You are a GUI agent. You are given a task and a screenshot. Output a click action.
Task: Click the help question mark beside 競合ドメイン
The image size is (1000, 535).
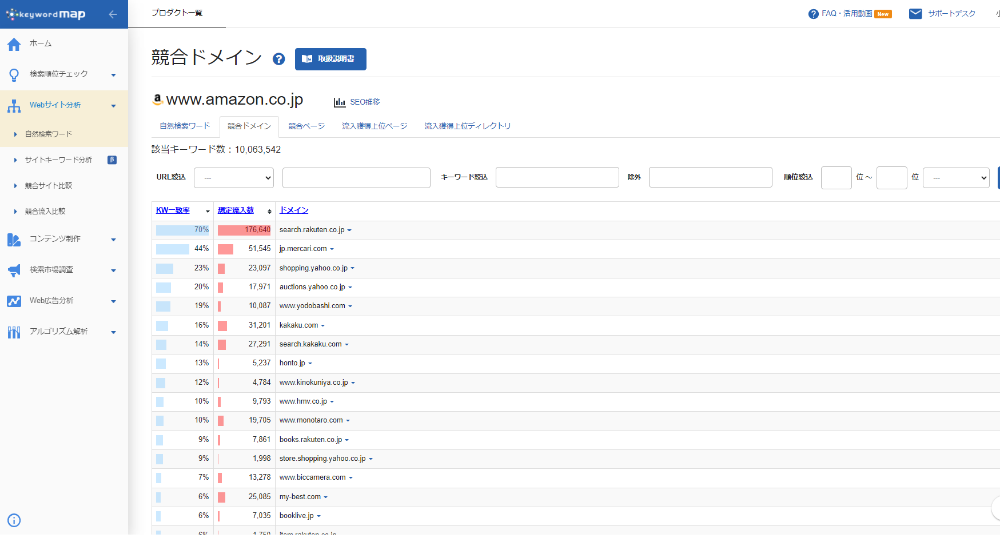[x=279, y=59]
